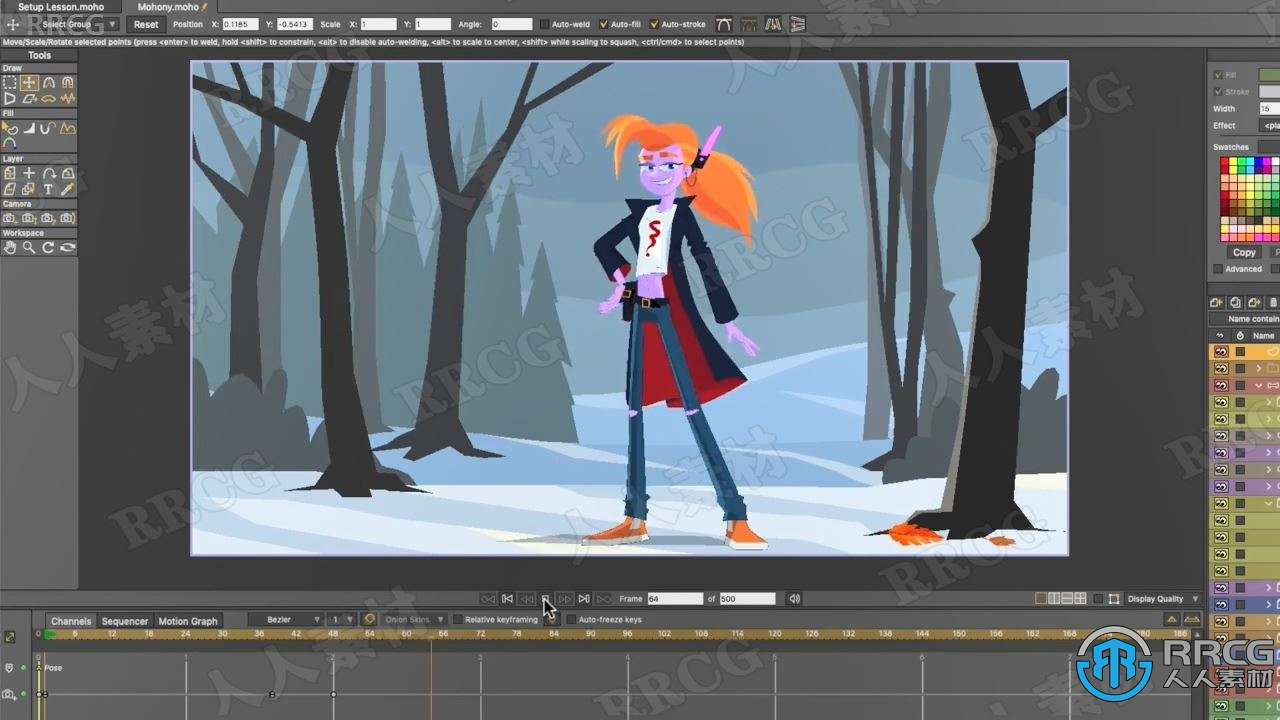Click the Stroke color swatch in Style panel
The height and width of the screenshot is (720, 1280).
point(1269,92)
